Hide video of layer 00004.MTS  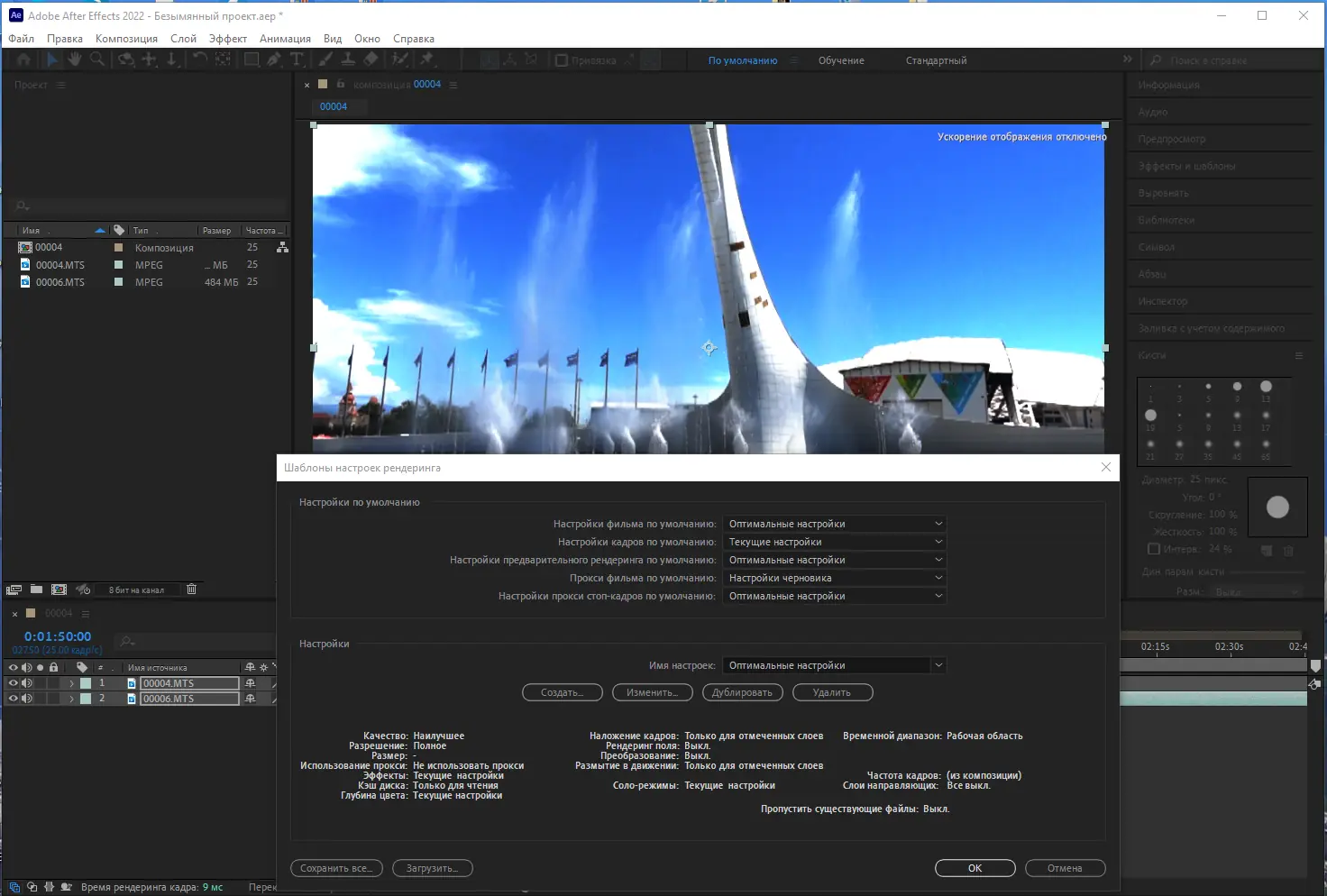(13, 683)
